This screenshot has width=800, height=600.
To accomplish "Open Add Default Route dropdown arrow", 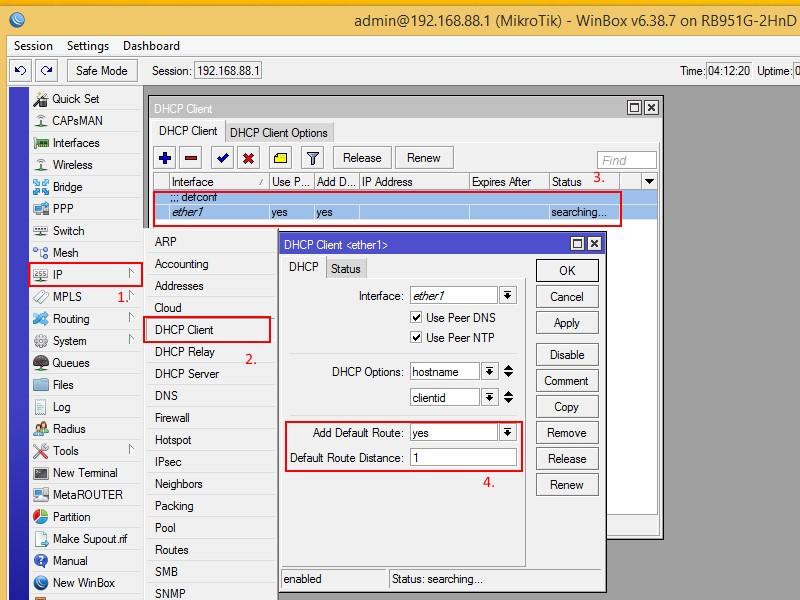I will tap(507, 433).
